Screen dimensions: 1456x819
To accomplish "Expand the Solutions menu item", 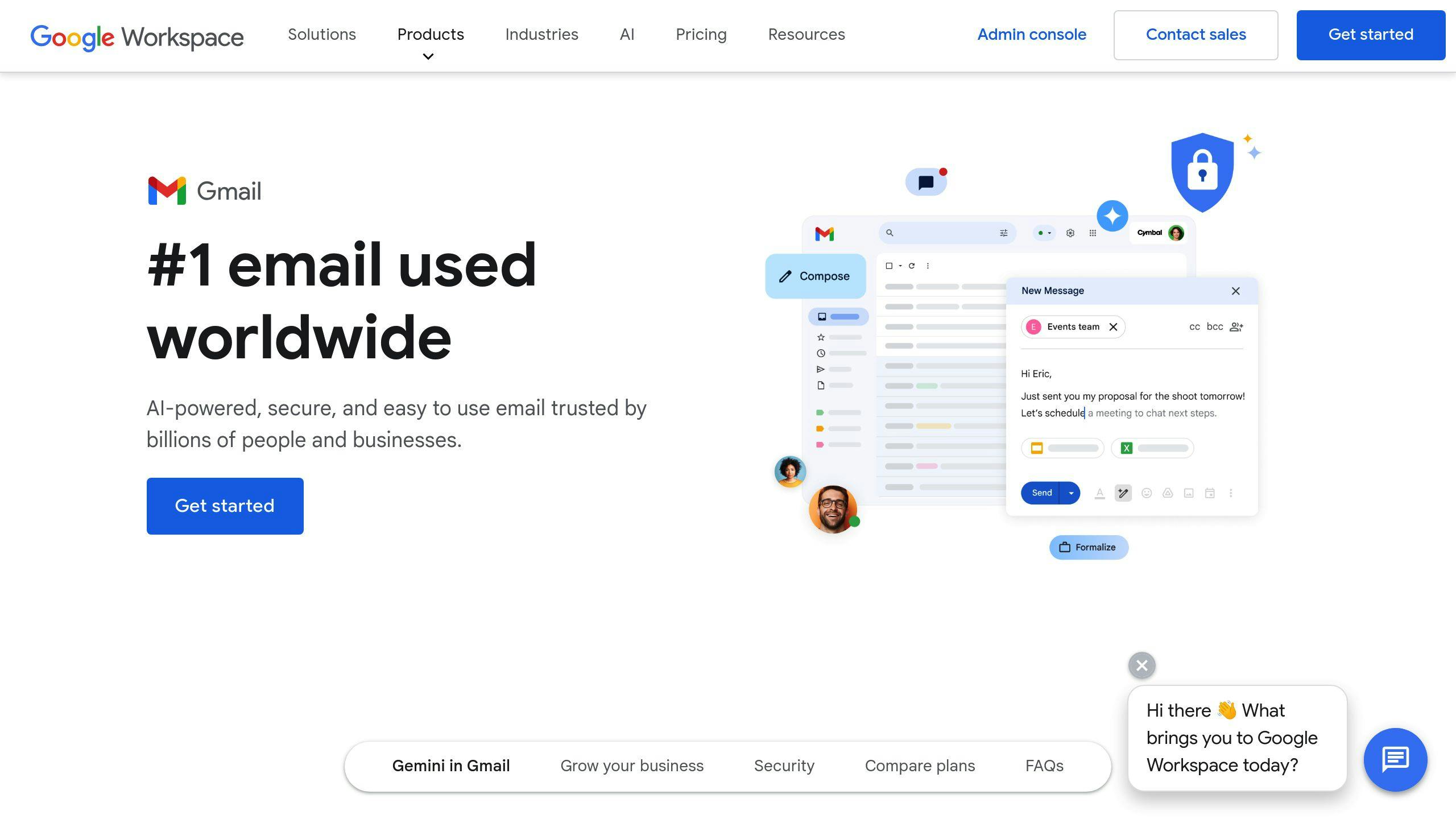I will 321,34.
